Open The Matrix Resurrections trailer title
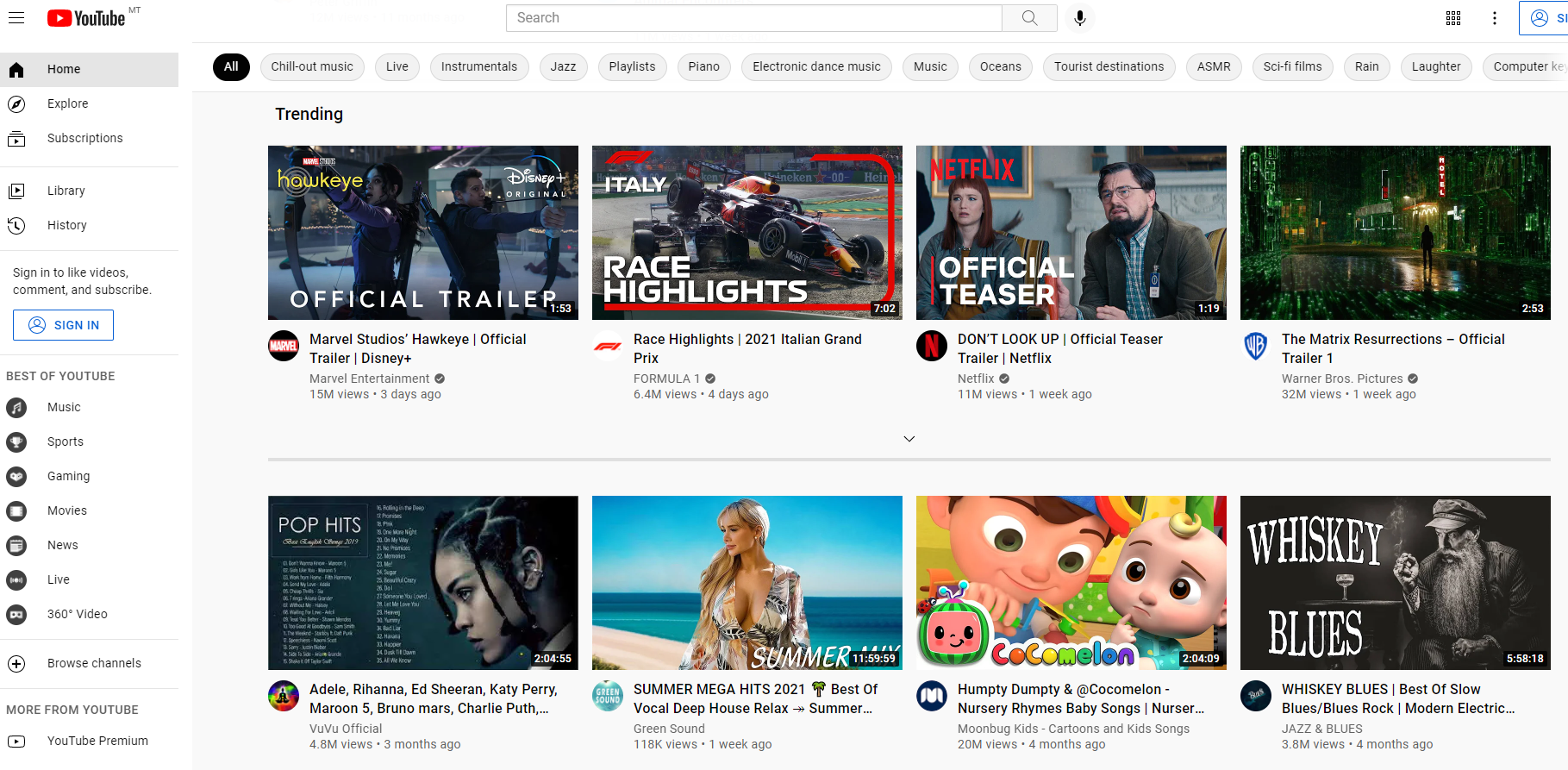1568x770 pixels. pos(1393,348)
